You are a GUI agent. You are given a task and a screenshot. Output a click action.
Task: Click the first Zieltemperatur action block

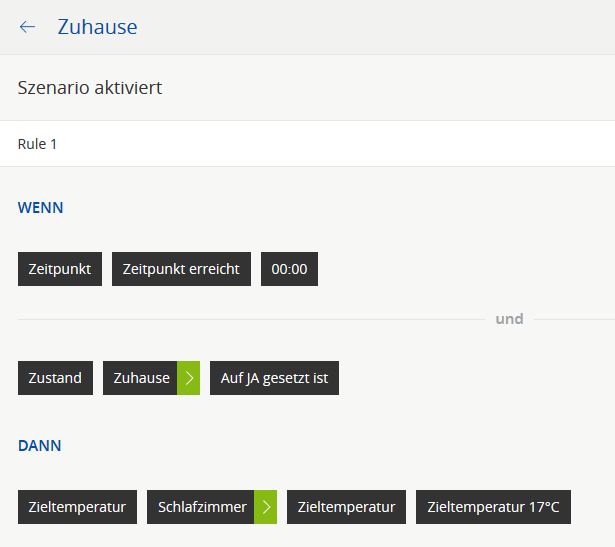[x=77, y=507]
